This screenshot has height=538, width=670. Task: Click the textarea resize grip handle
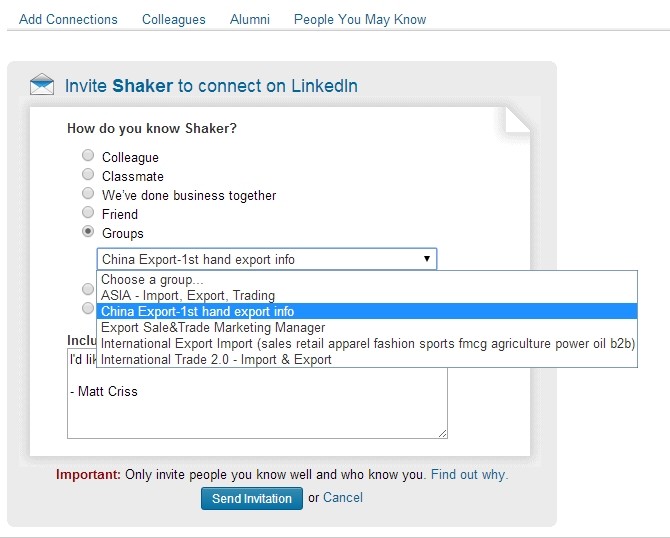tap(443, 434)
